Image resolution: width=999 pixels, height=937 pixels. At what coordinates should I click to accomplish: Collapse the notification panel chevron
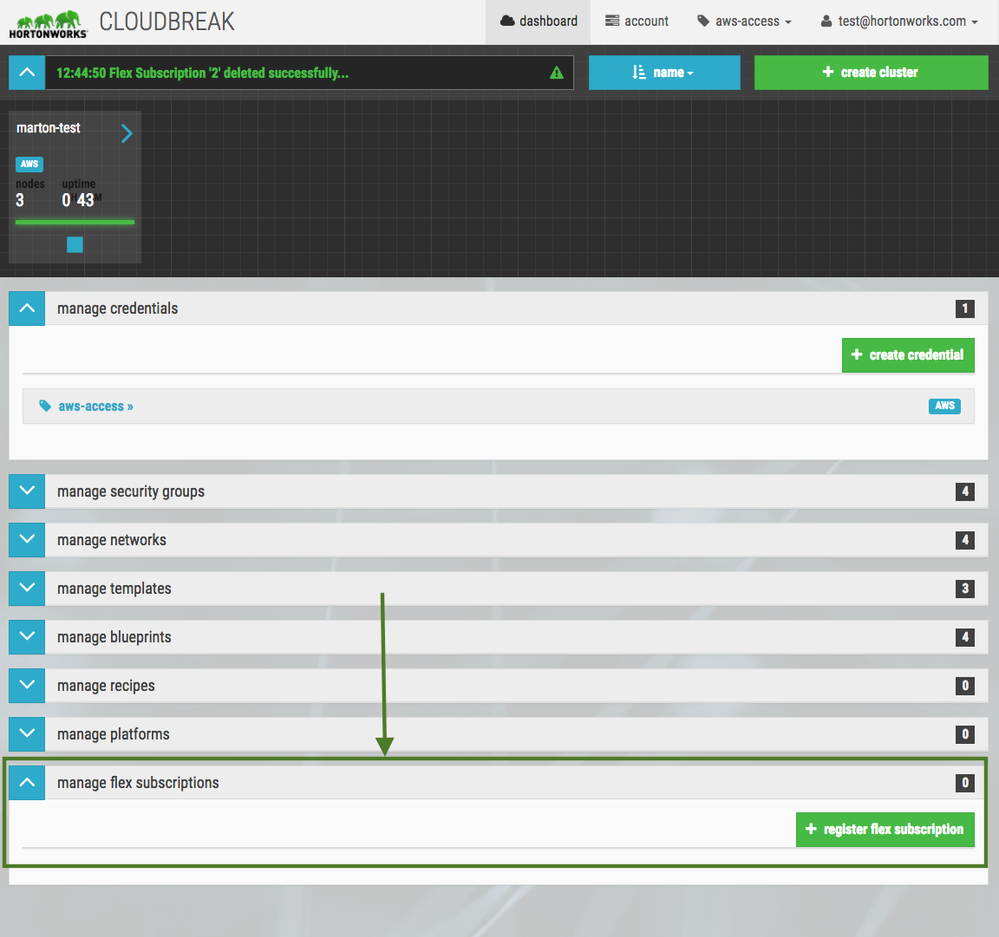pyautogui.click(x=27, y=73)
